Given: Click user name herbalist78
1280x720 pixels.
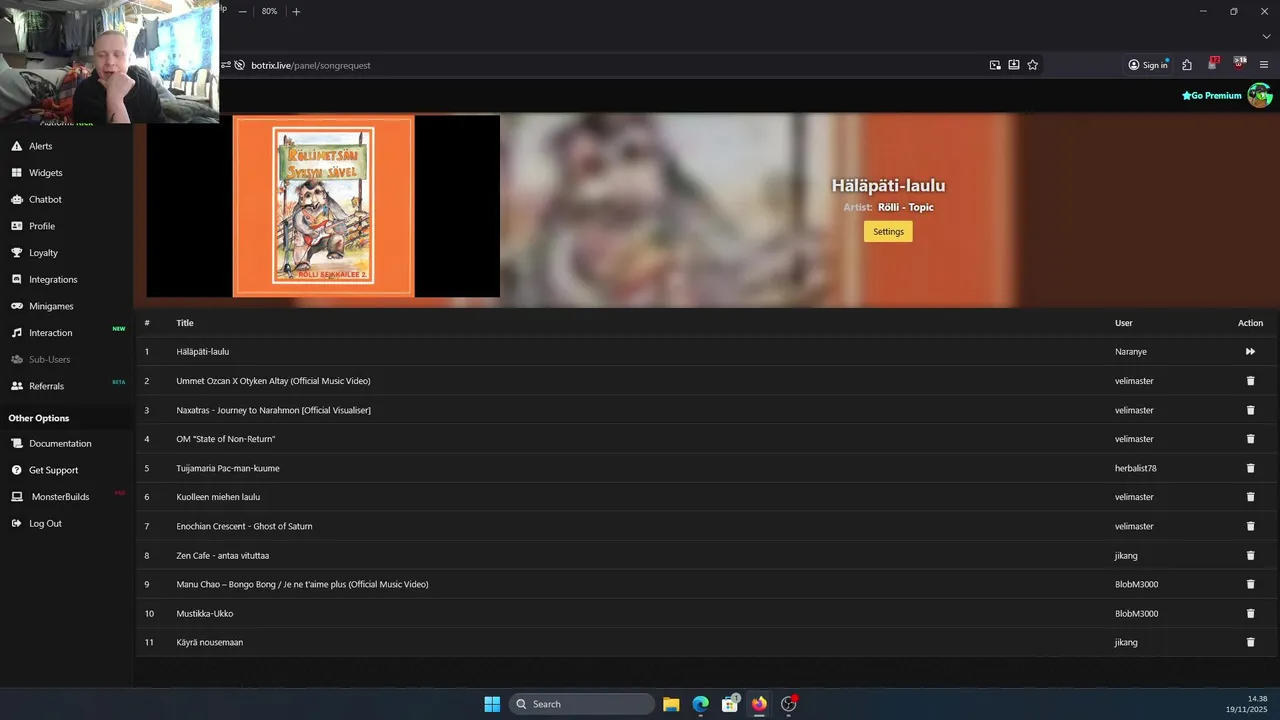Looking at the screenshot, I should [1136, 468].
